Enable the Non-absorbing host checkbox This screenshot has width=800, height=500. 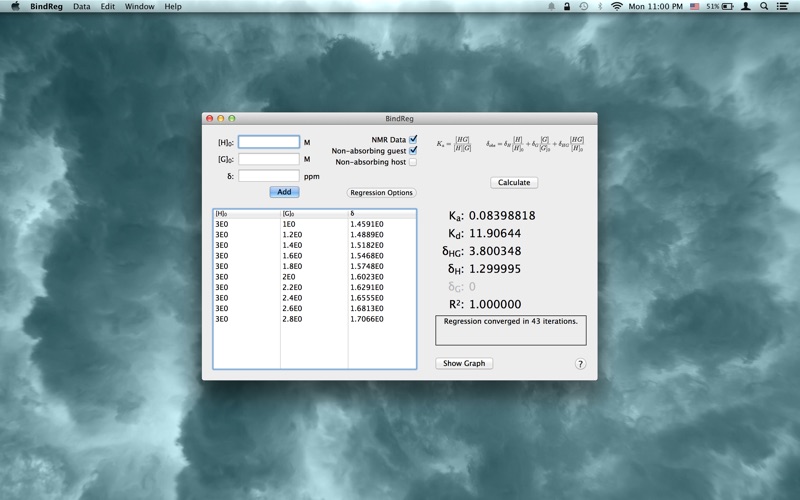point(413,162)
